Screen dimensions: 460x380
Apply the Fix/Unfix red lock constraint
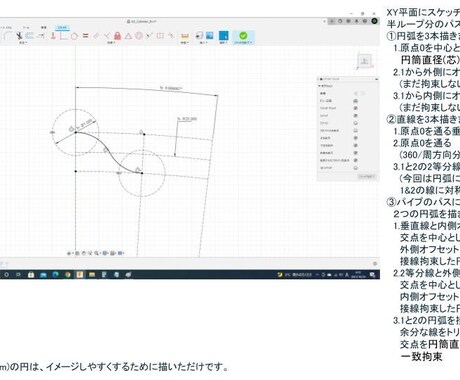coord(117,36)
